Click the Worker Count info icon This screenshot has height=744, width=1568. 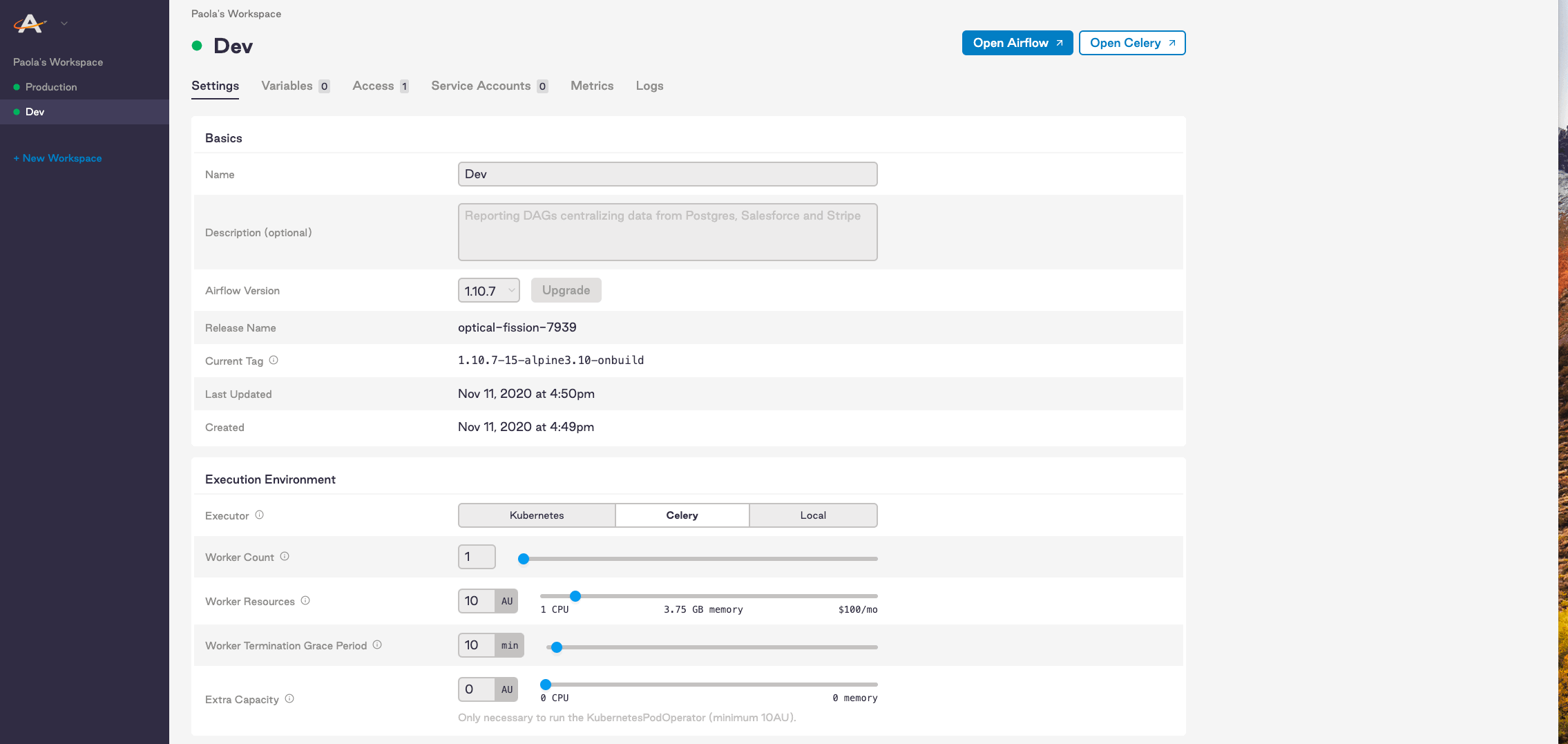point(285,556)
